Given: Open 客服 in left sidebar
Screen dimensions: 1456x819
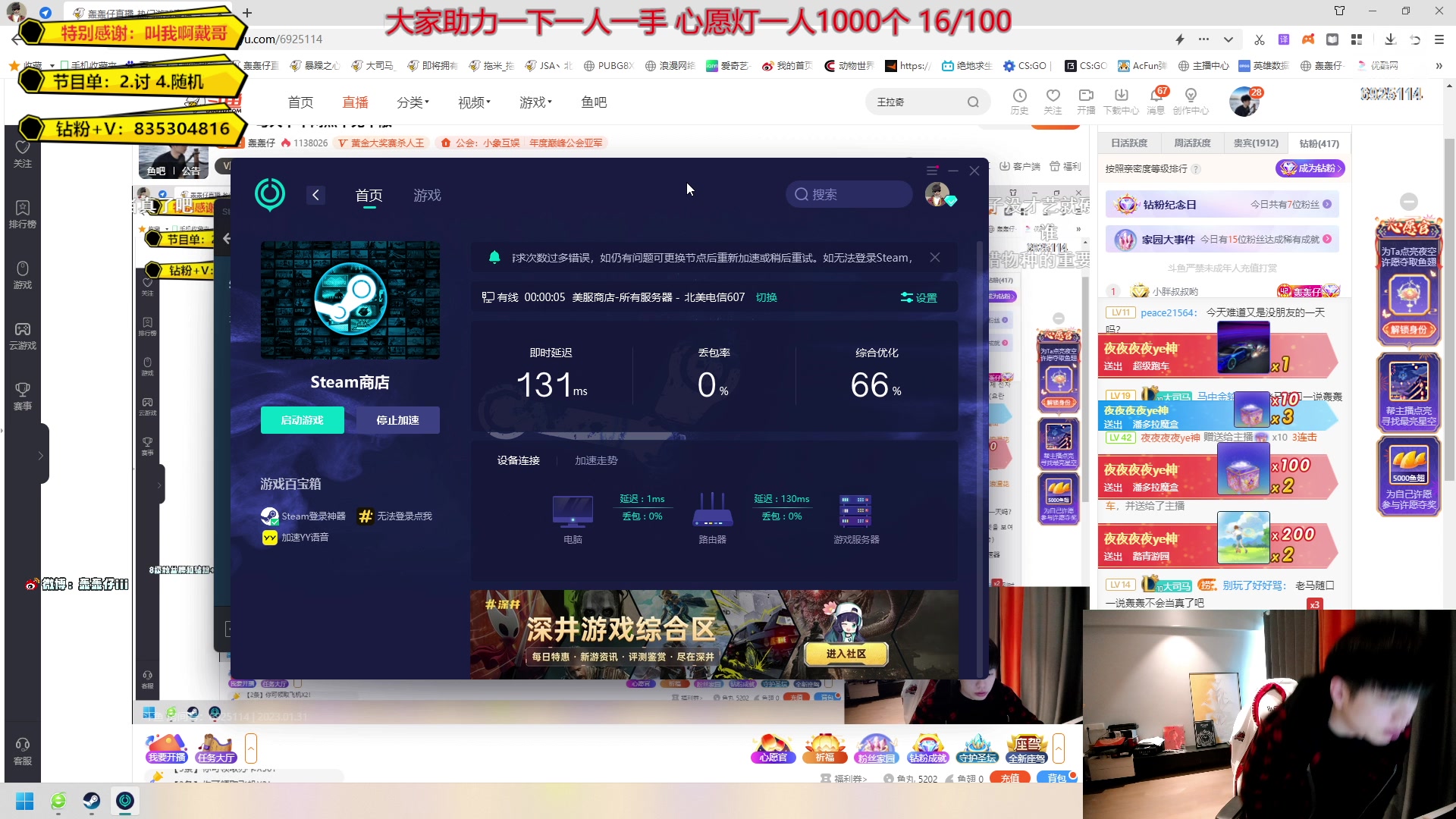Looking at the screenshot, I should tap(23, 752).
